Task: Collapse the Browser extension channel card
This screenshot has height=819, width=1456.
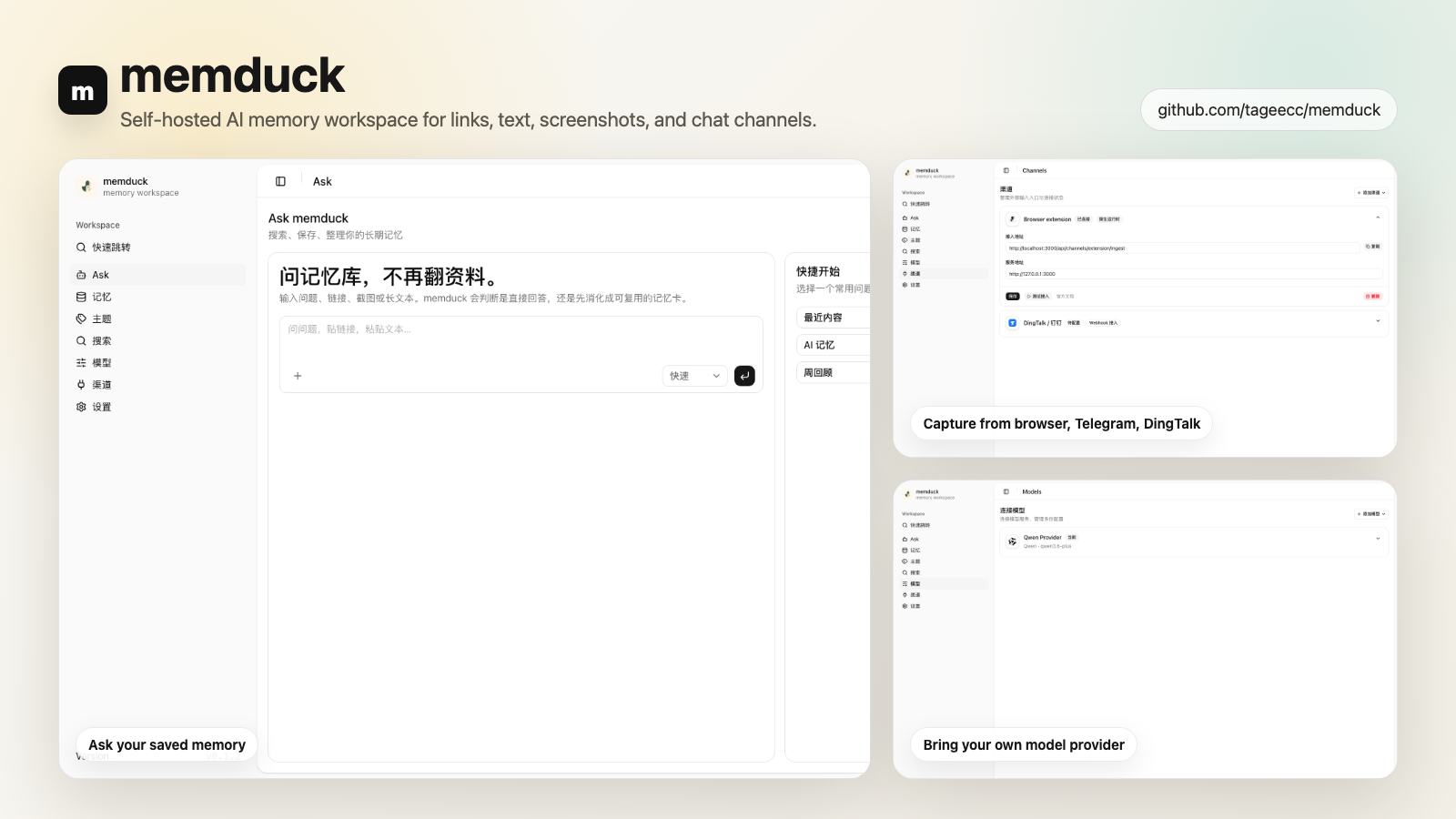Action: click(x=1378, y=218)
